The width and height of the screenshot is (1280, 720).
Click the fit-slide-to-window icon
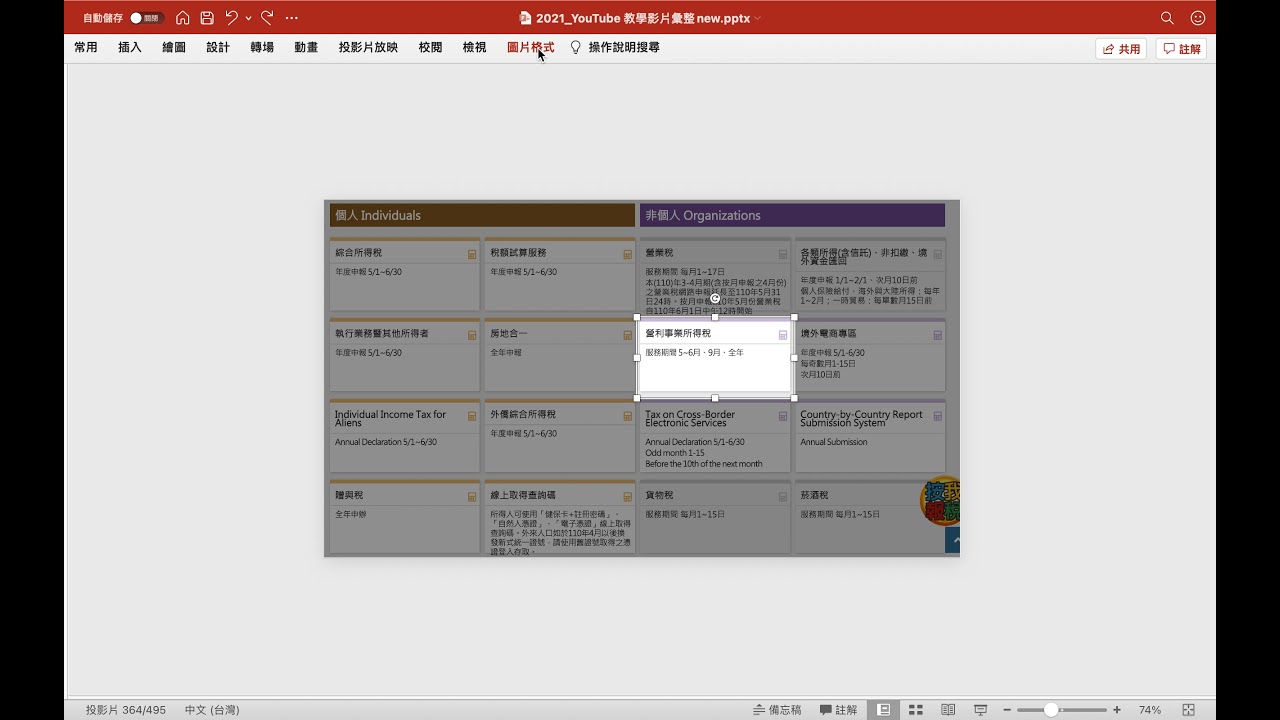point(1190,709)
